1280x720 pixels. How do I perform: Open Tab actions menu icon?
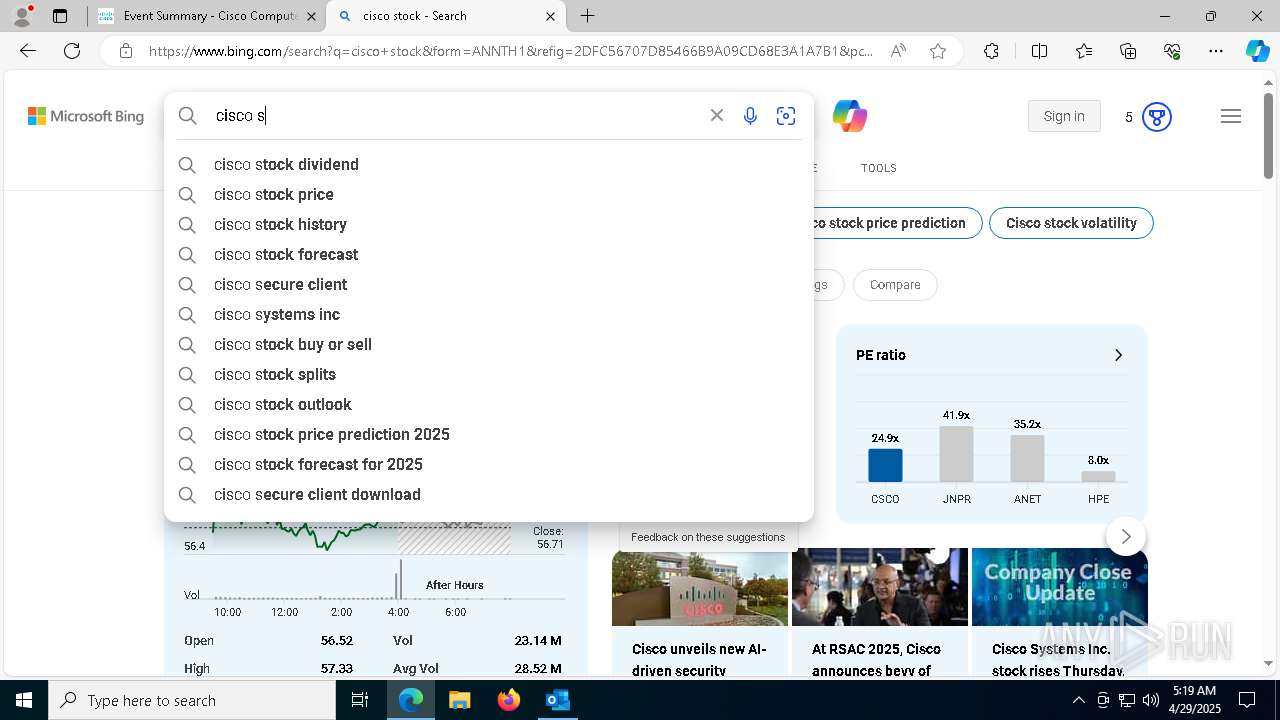60,16
